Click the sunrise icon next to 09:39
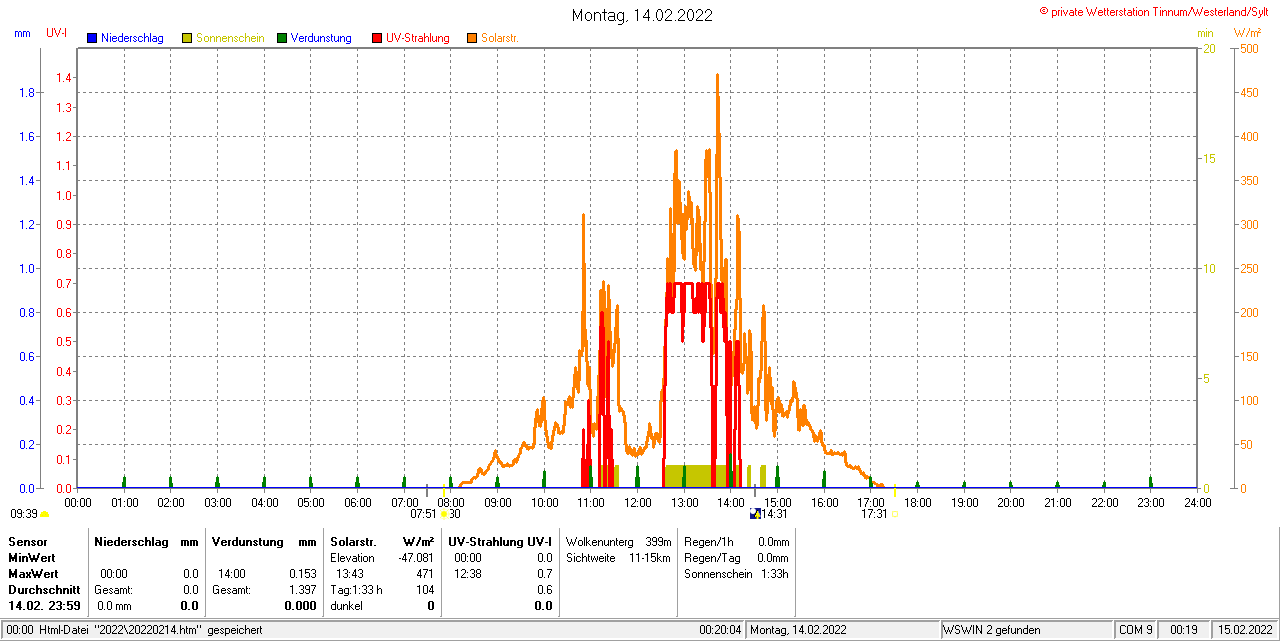Image resolution: width=1280 pixels, height=641 pixels. 45,514
